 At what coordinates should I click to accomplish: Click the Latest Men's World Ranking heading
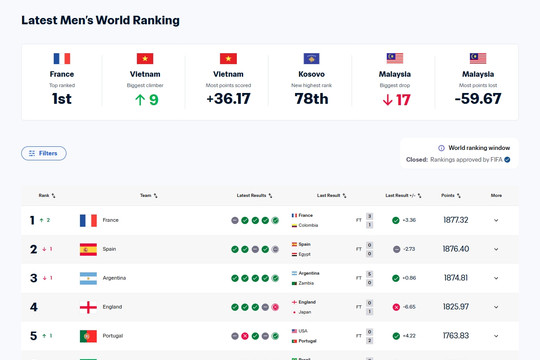pyautogui.click(x=100, y=20)
